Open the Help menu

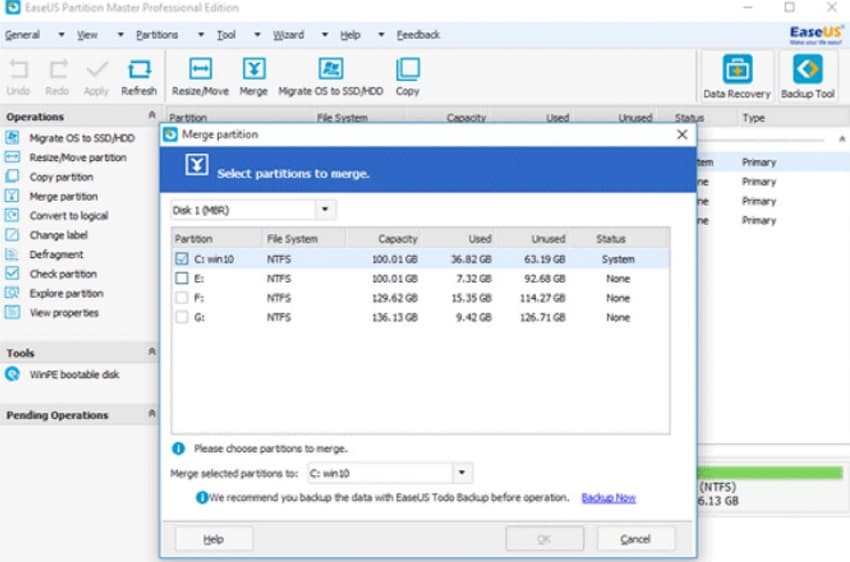pyautogui.click(x=350, y=35)
